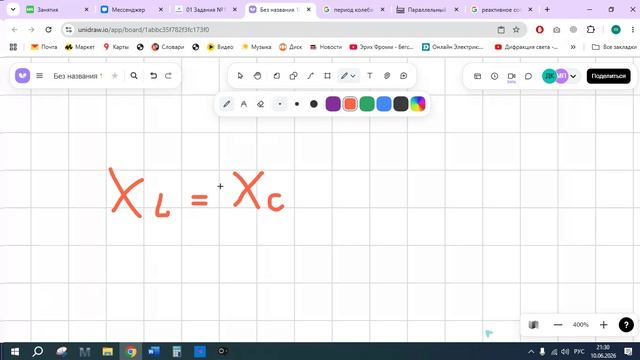Open the Почта bookmark
The image size is (640, 360).
coord(44,47)
